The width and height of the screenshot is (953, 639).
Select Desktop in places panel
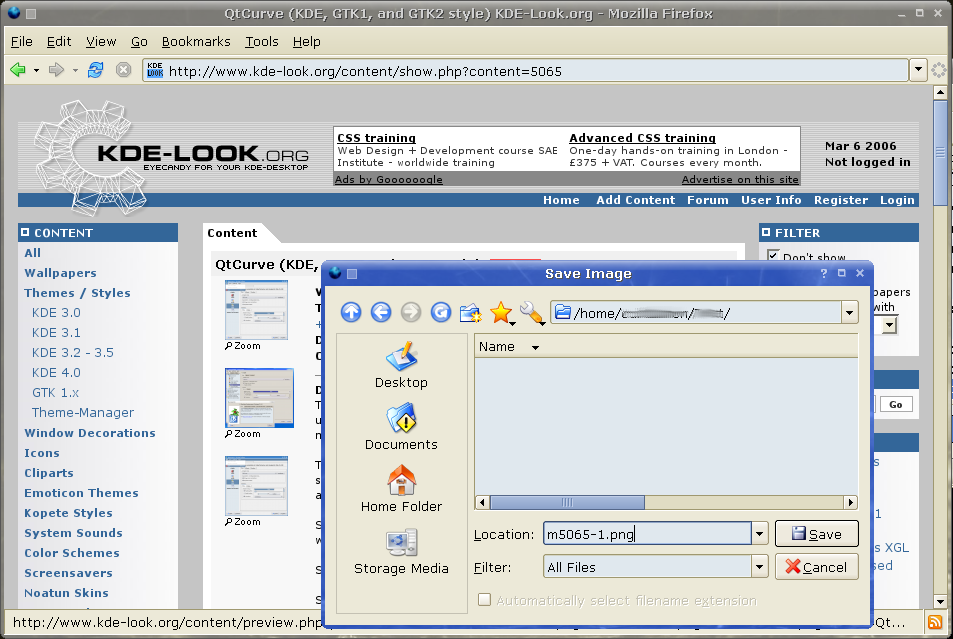pyautogui.click(x=401, y=365)
